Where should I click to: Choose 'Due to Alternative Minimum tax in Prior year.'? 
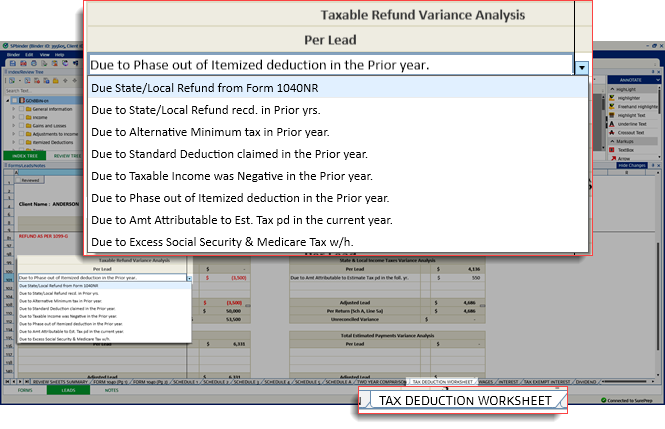[338, 132]
